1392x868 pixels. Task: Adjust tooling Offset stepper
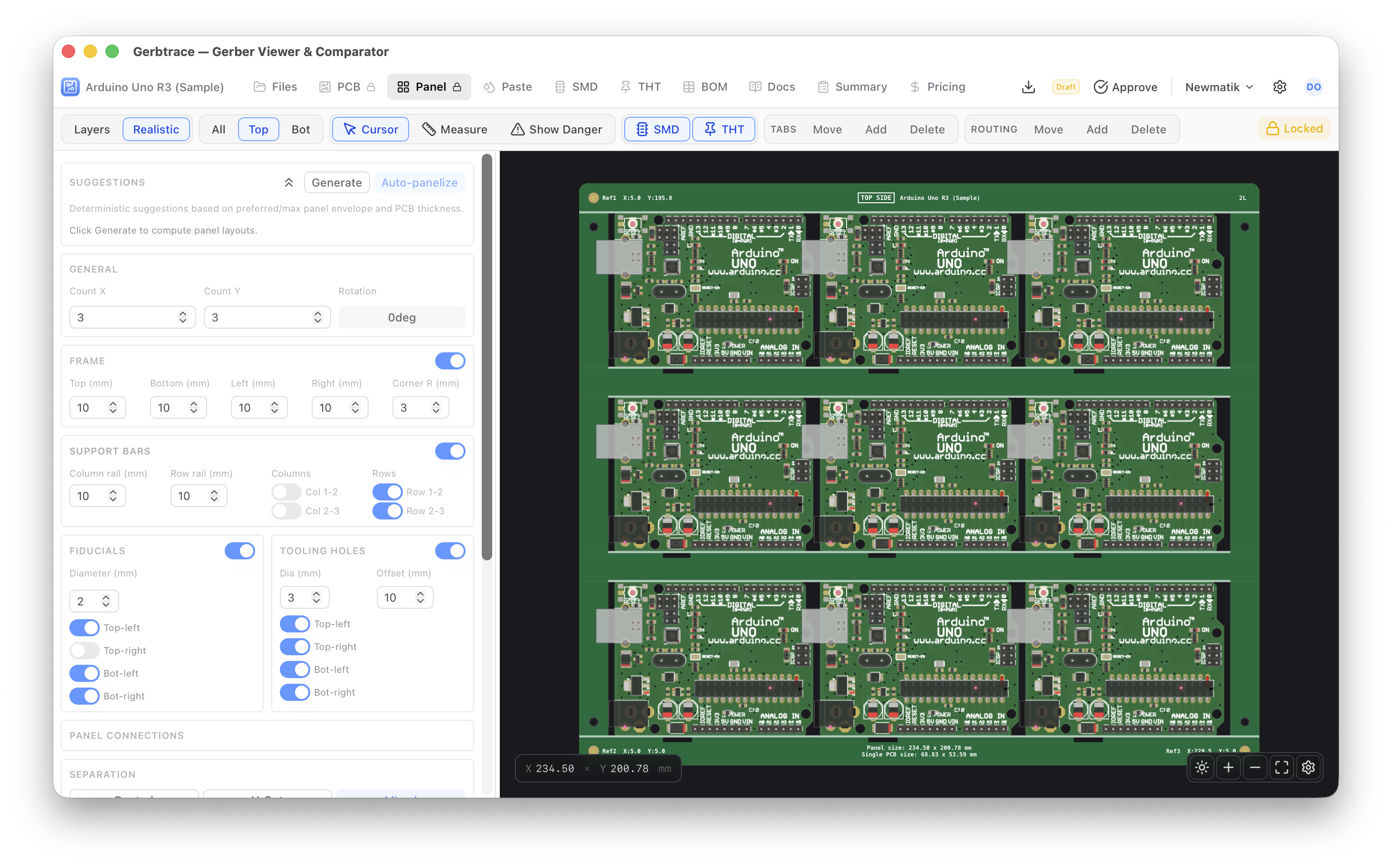tap(420, 598)
